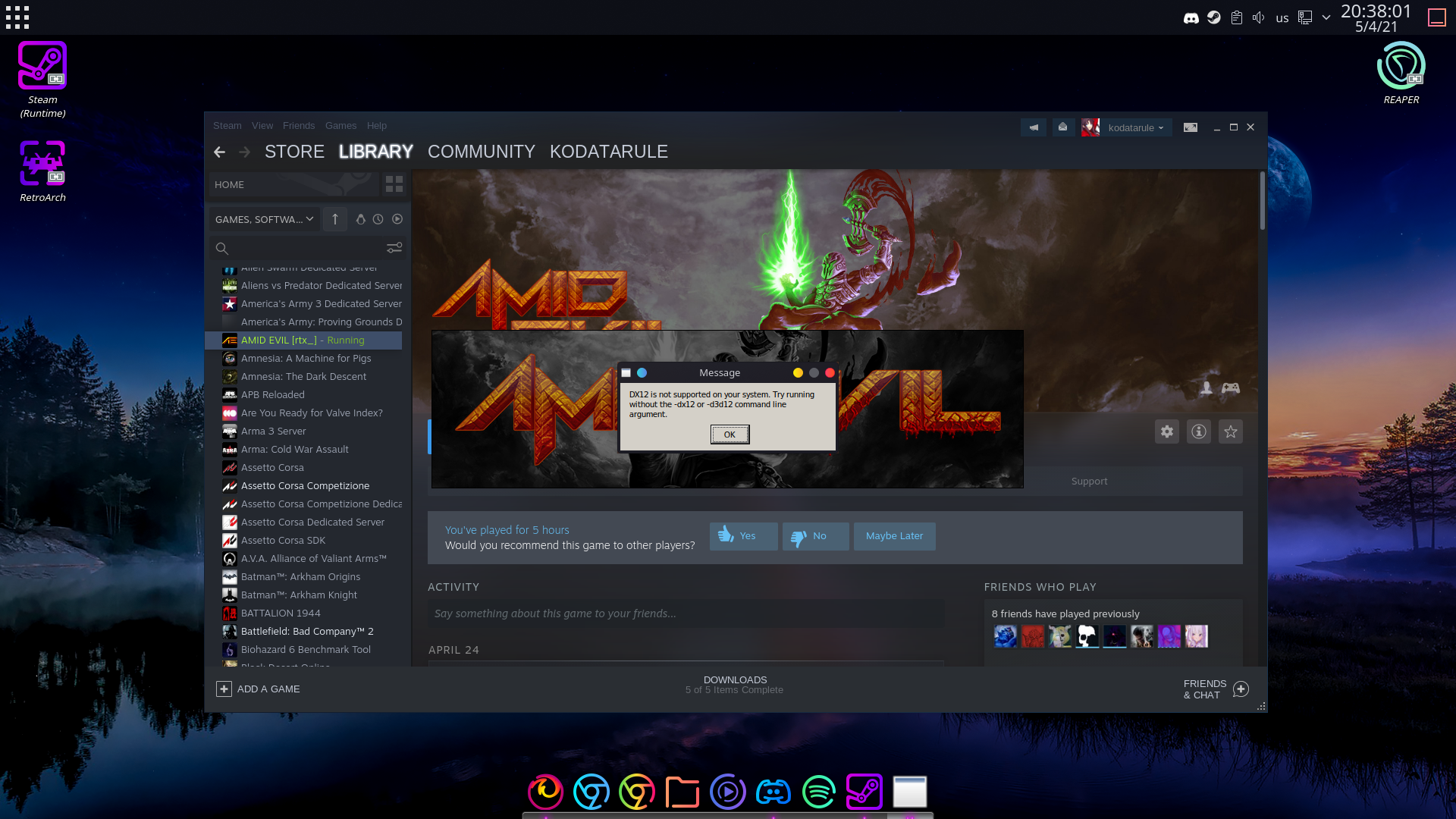Click OK in the Message dialog

[730, 435]
